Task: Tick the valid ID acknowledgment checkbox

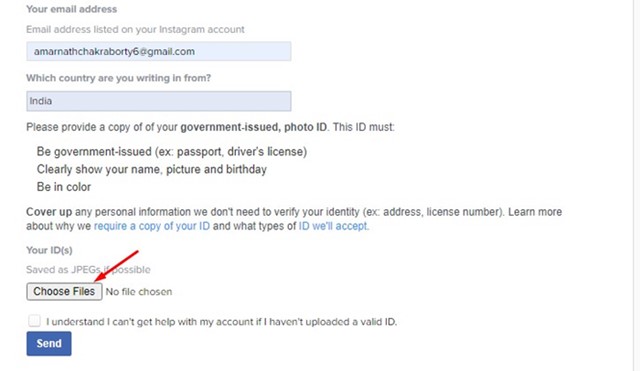Action: pyautogui.click(x=35, y=321)
